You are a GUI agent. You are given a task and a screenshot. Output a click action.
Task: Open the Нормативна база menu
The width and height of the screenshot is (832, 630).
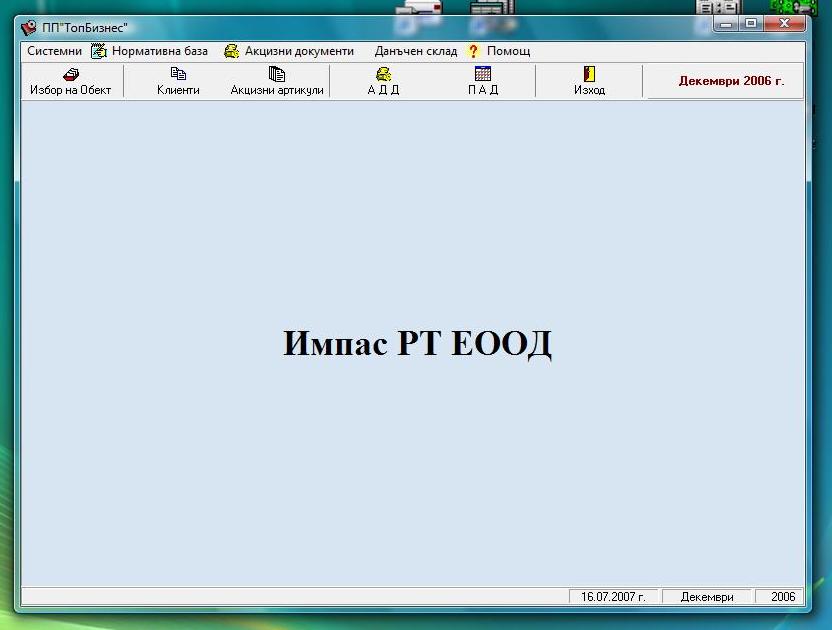(x=160, y=51)
